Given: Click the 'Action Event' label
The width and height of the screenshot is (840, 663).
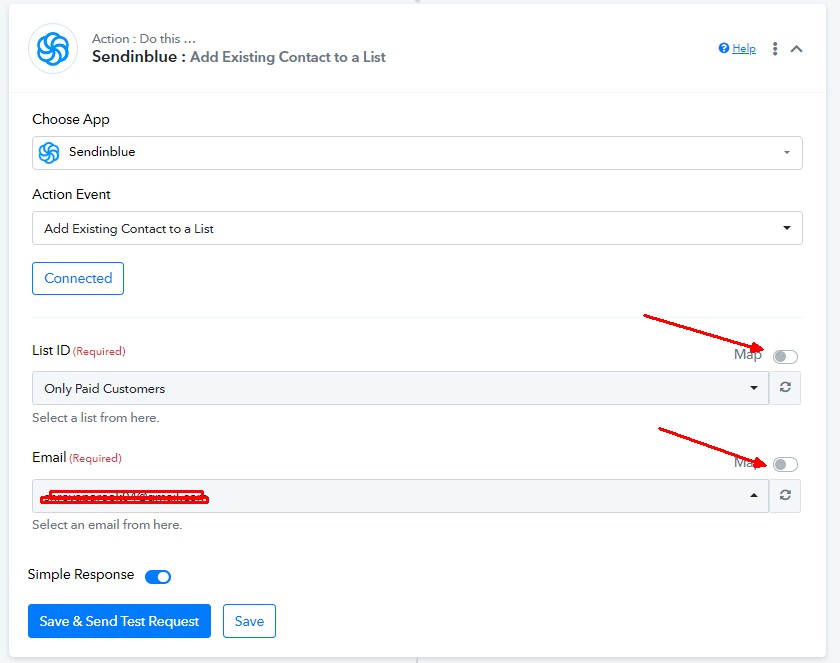Looking at the screenshot, I should click(71, 194).
